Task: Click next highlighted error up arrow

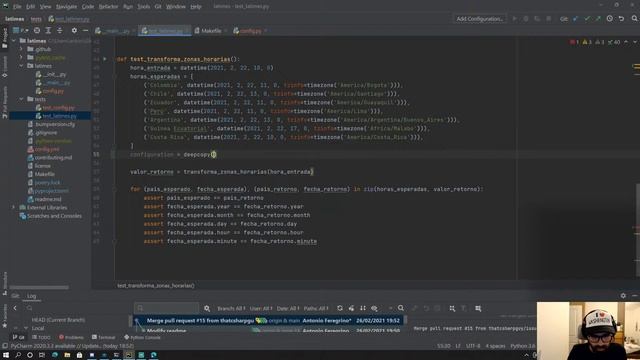Action: (626, 42)
